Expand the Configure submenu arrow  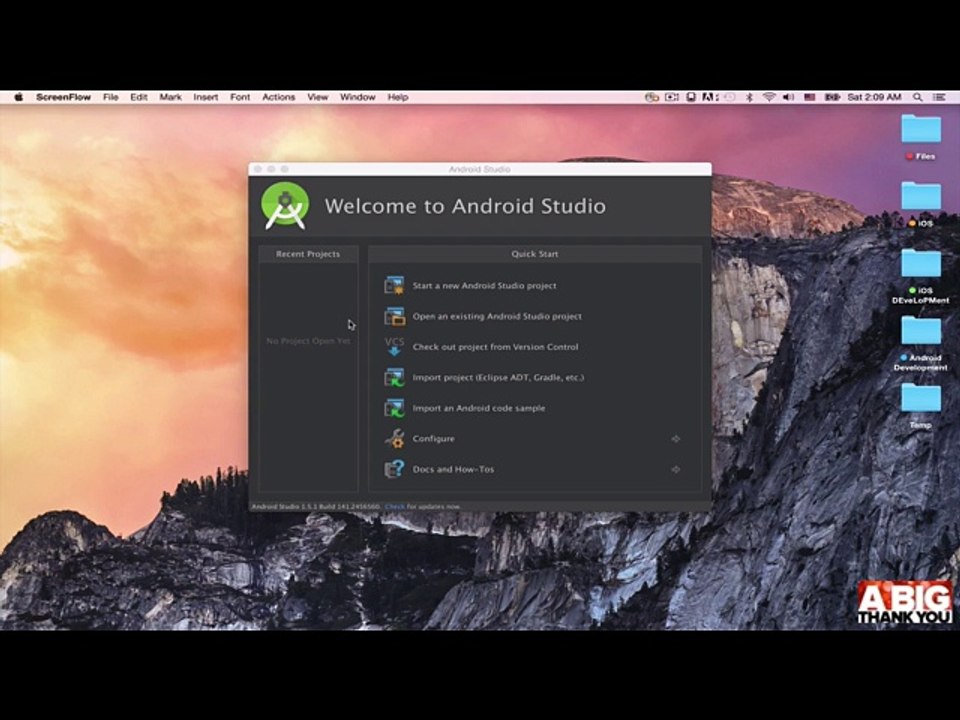pyautogui.click(x=675, y=439)
